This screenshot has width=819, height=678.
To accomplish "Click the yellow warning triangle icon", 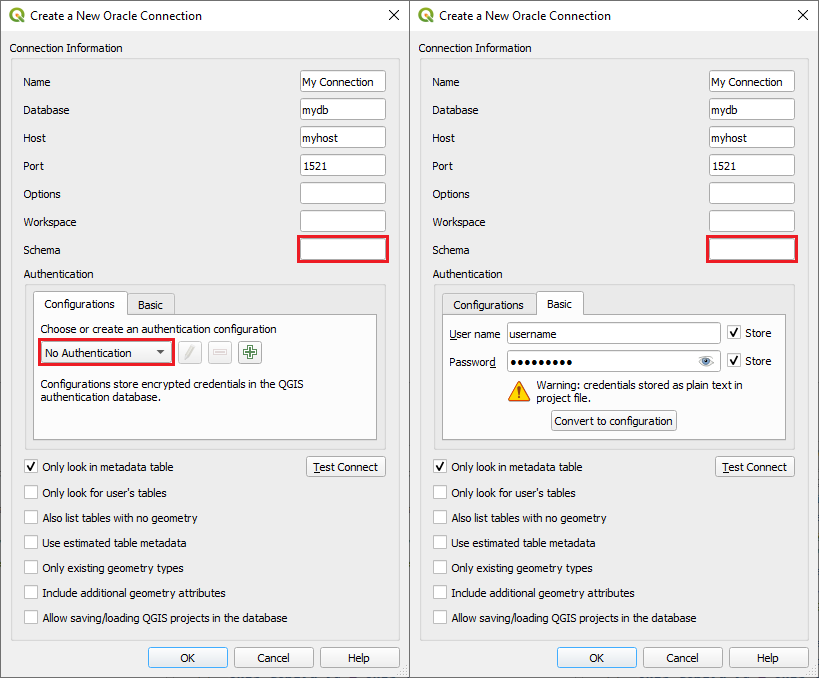I will 519,391.
